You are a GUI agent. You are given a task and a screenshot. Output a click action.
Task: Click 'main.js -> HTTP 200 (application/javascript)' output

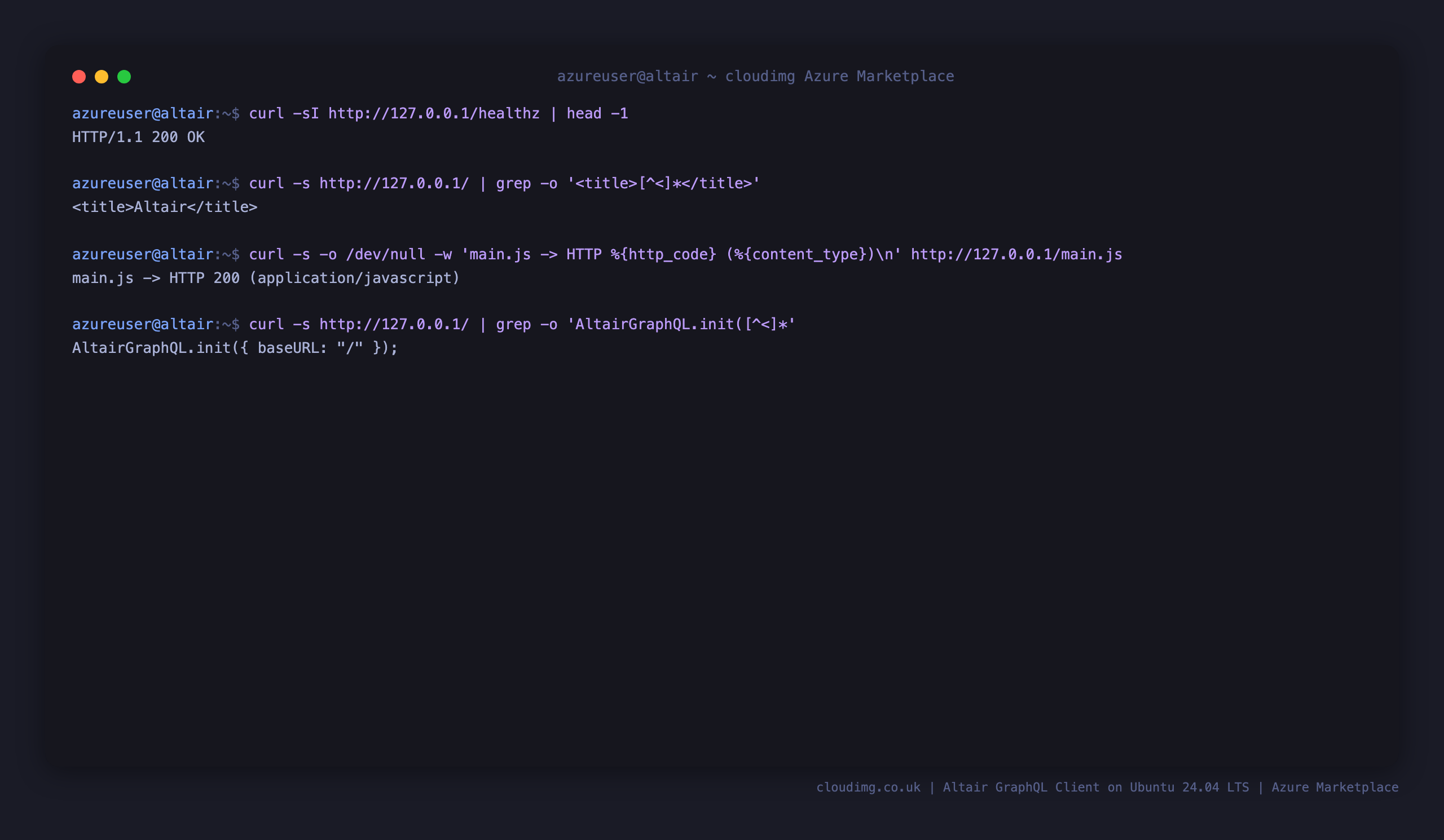pyautogui.click(x=266, y=278)
